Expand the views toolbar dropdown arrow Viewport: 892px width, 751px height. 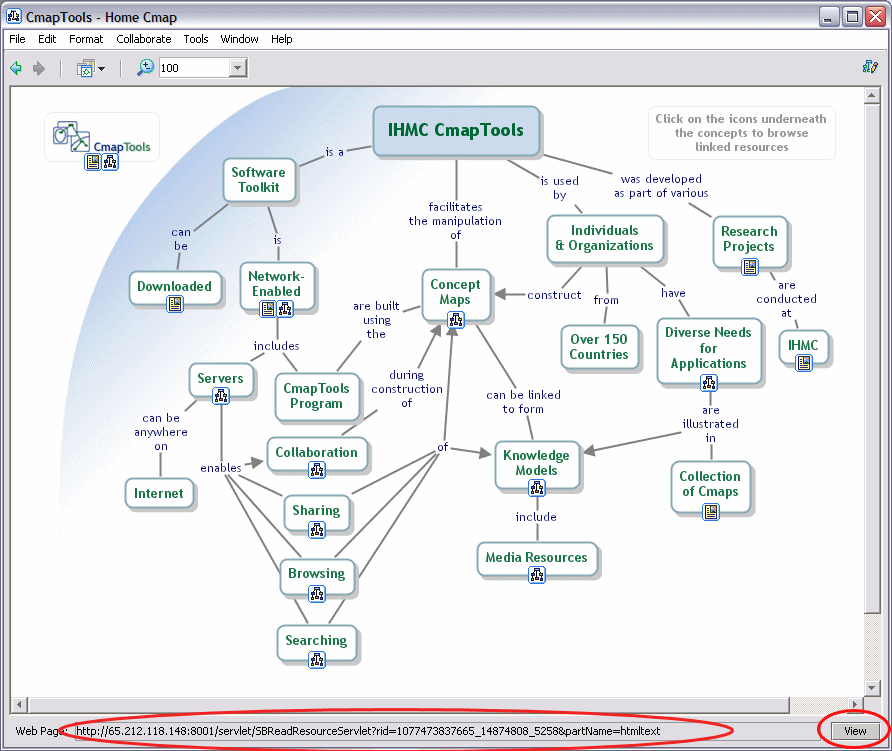(101, 69)
